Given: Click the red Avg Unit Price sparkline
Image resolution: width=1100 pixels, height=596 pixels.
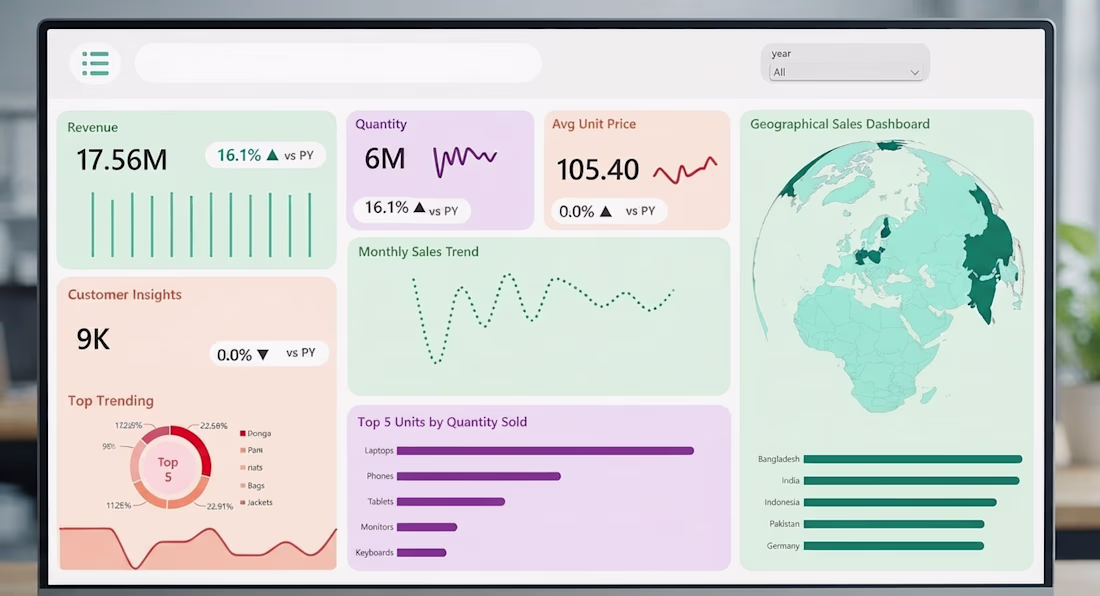Looking at the screenshot, I should click(685, 170).
